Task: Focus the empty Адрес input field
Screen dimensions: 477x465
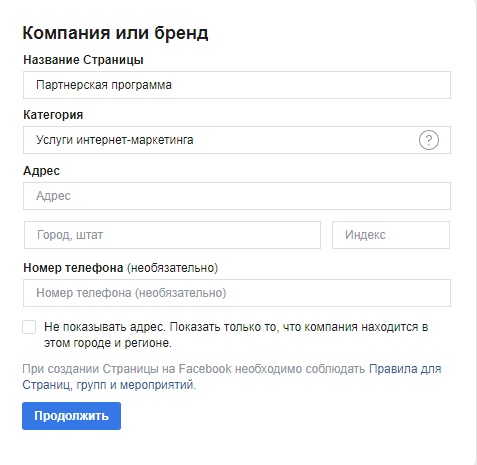Action: 237,196
